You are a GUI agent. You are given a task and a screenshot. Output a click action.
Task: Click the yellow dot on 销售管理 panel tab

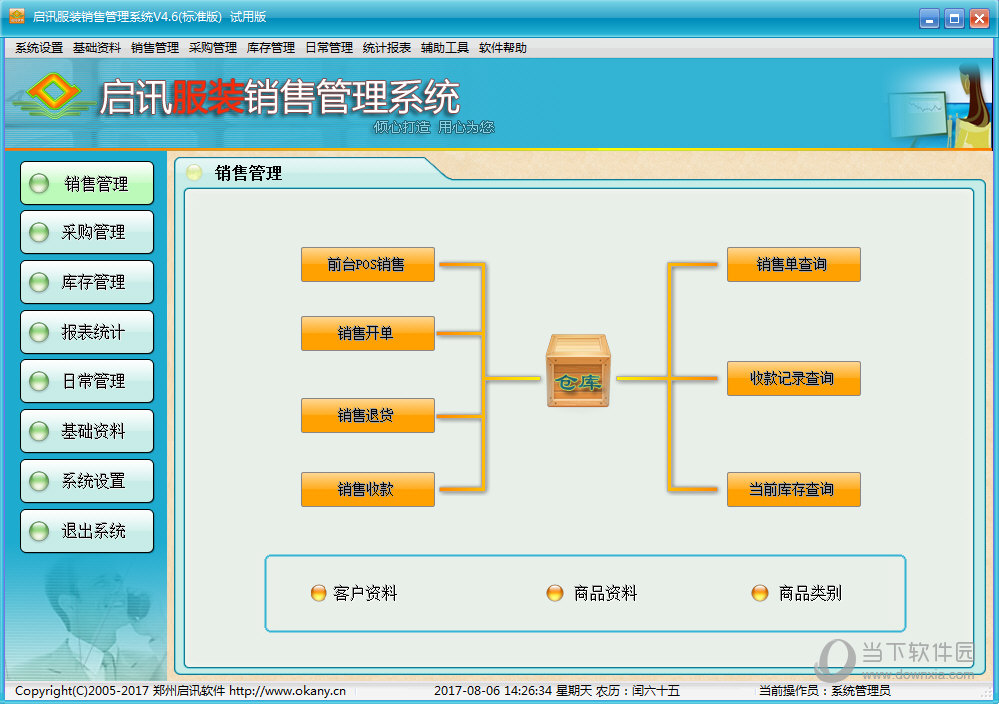(194, 172)
